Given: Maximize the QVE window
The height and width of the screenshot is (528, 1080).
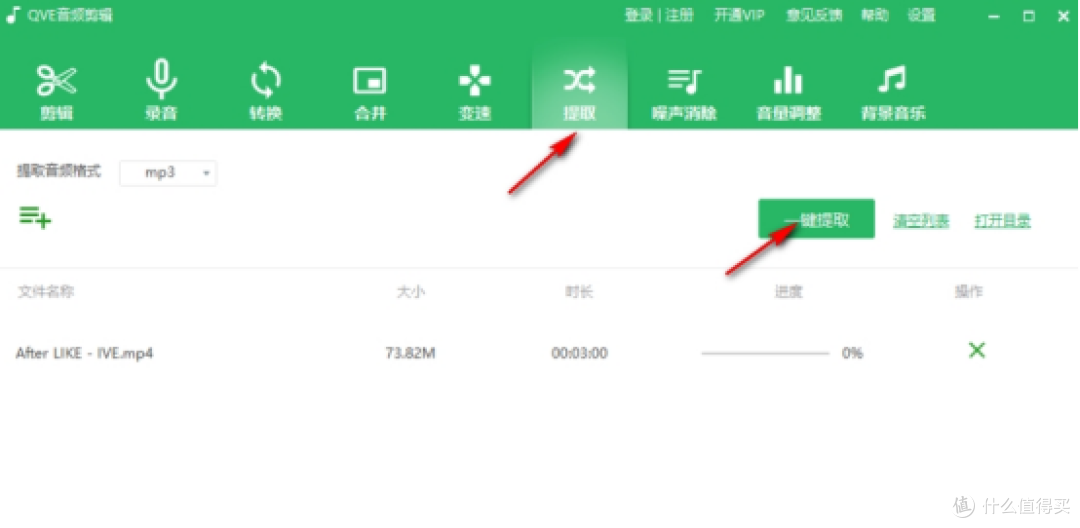Looking at the screenshot, I should 1029,17.
